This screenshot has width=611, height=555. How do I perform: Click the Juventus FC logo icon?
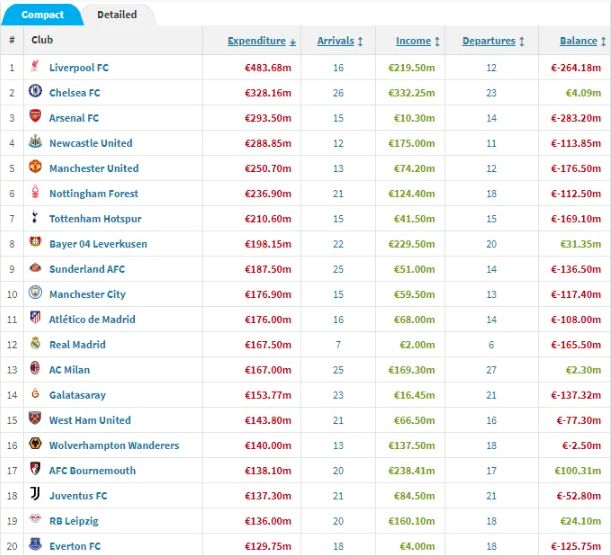click(x=35, y=494)
